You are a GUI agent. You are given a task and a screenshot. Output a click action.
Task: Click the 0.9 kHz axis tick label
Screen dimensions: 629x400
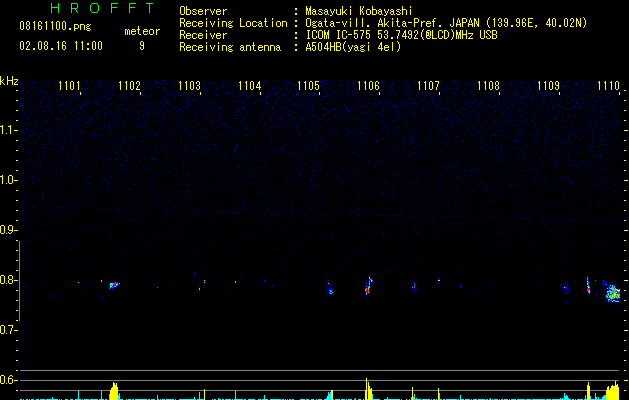point(8,230)
